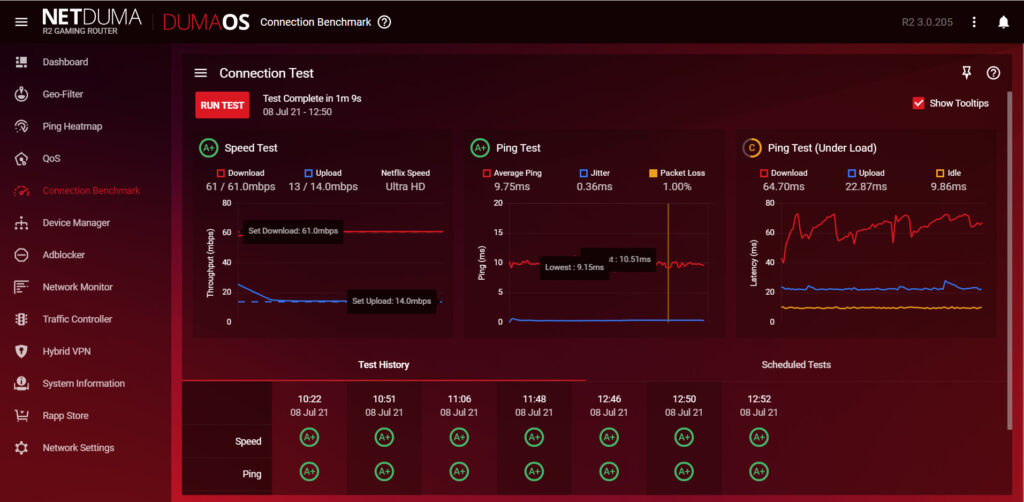Click the 11:06 Ping A+ result badge
This screenshot has height=502, width=1024.
coord(459,471)
